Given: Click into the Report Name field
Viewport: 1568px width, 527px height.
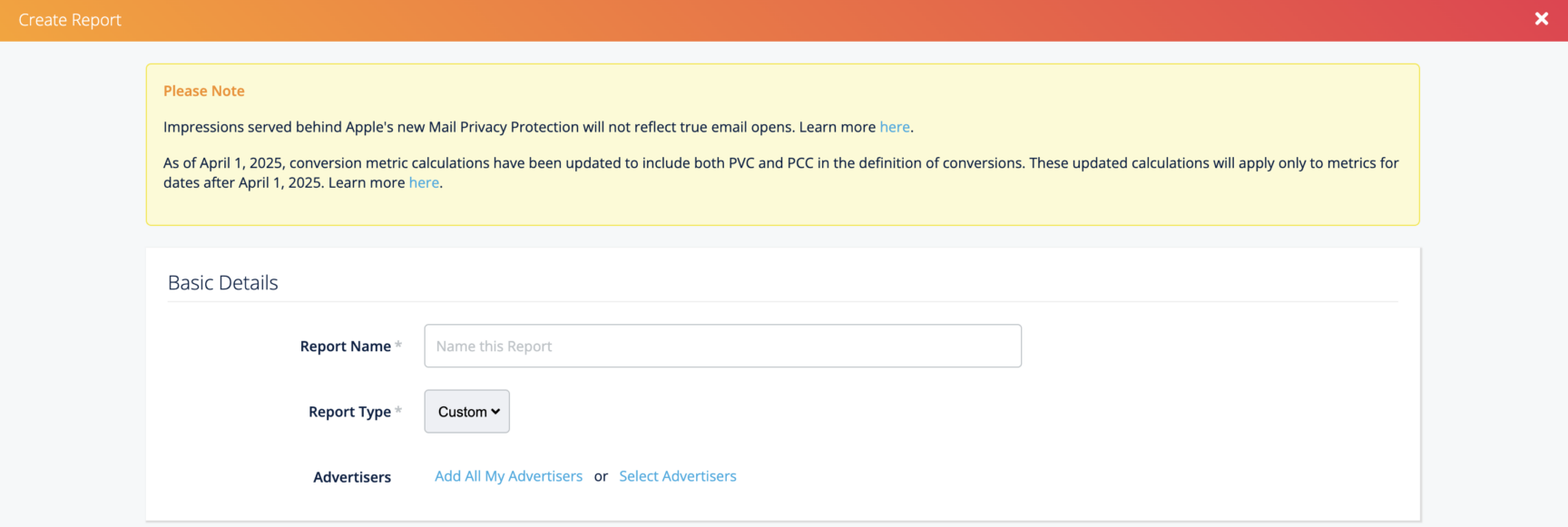Looking at the screenshot, I should point(722,346).
